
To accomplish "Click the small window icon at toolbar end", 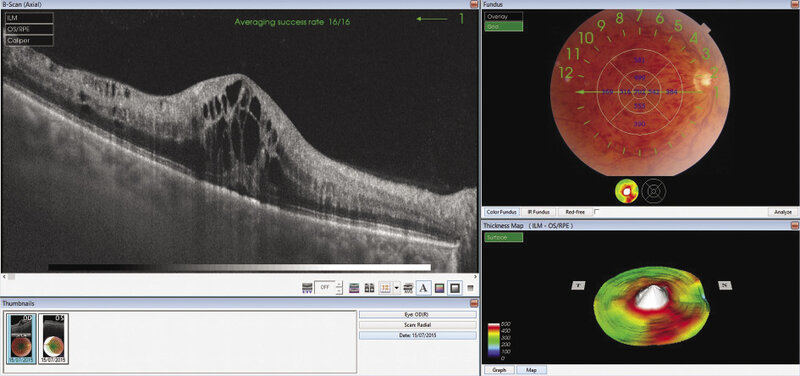I will 470,288.
